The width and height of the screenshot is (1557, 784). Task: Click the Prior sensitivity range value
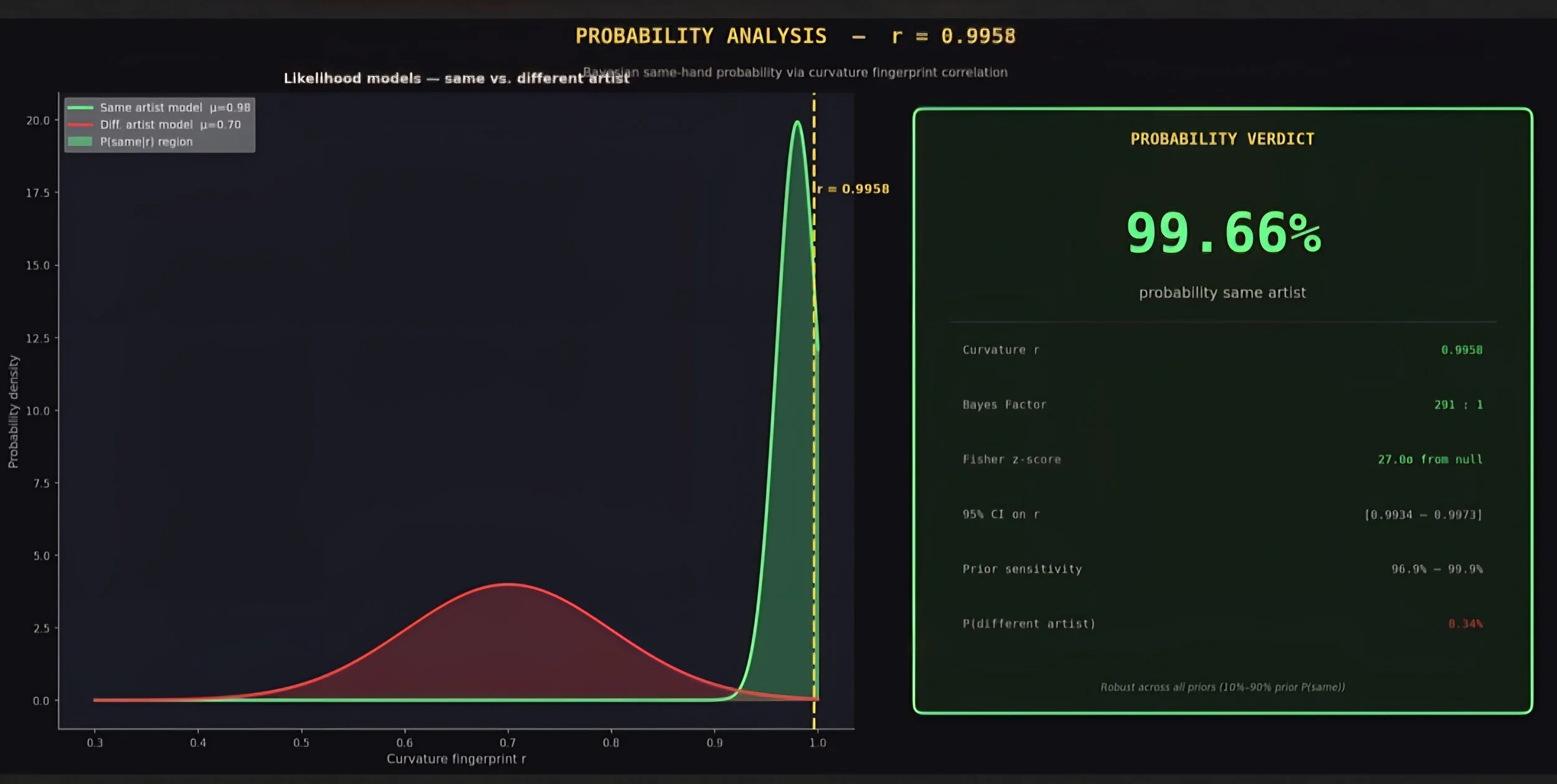pos(1437,569)
